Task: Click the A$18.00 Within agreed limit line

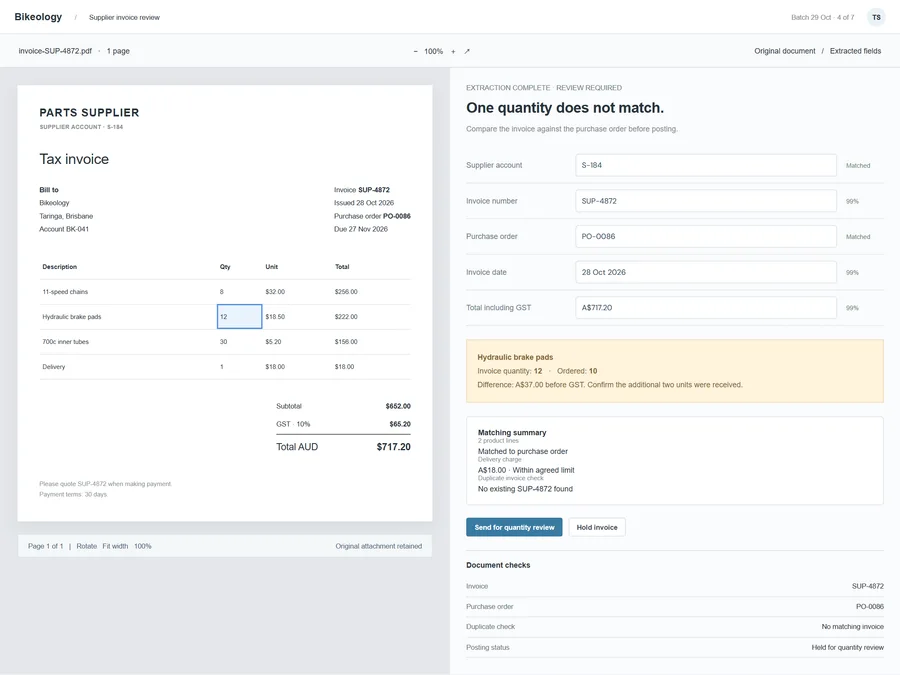Action: tap(526, 470)
